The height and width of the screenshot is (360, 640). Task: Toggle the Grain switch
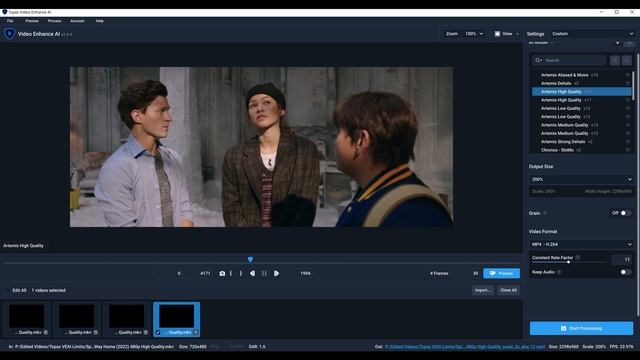625,213
